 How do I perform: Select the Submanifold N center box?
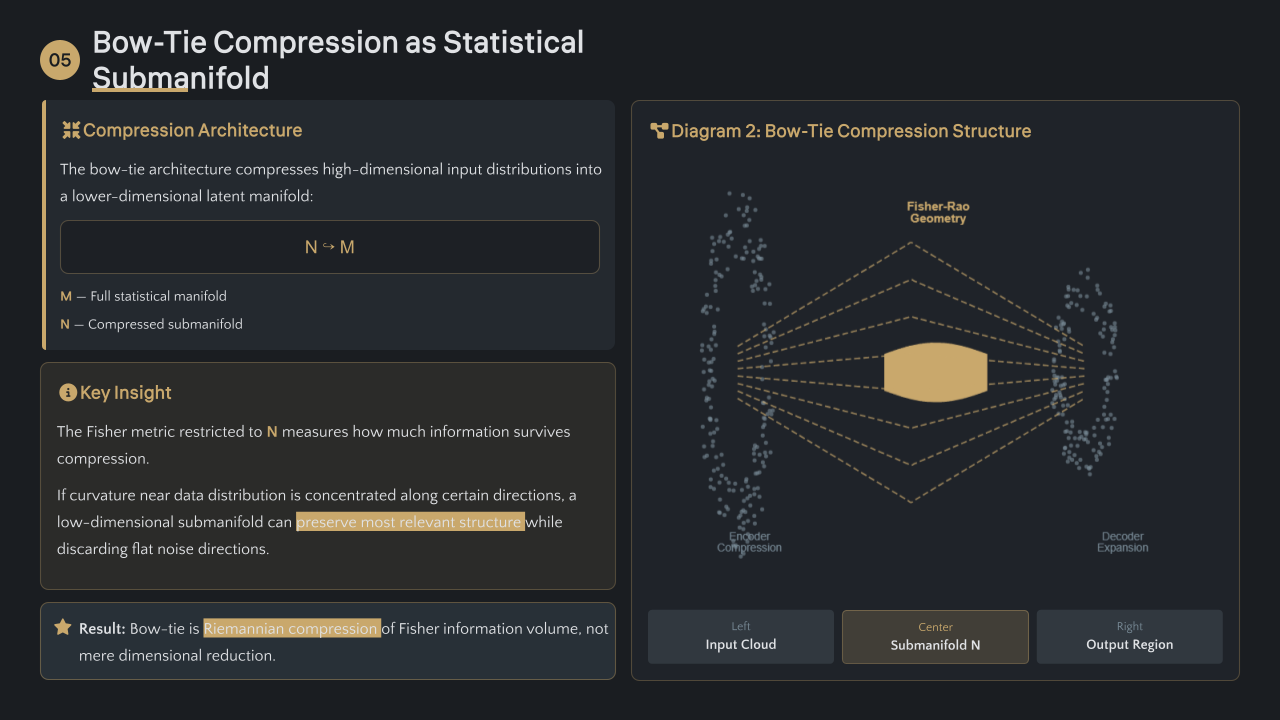pyautogui.click(x=935, y=637)
